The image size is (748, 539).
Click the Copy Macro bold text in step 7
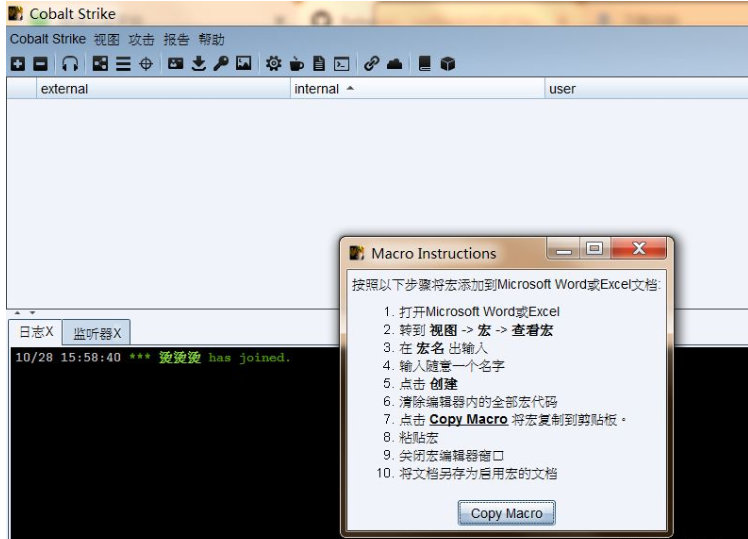468,419
